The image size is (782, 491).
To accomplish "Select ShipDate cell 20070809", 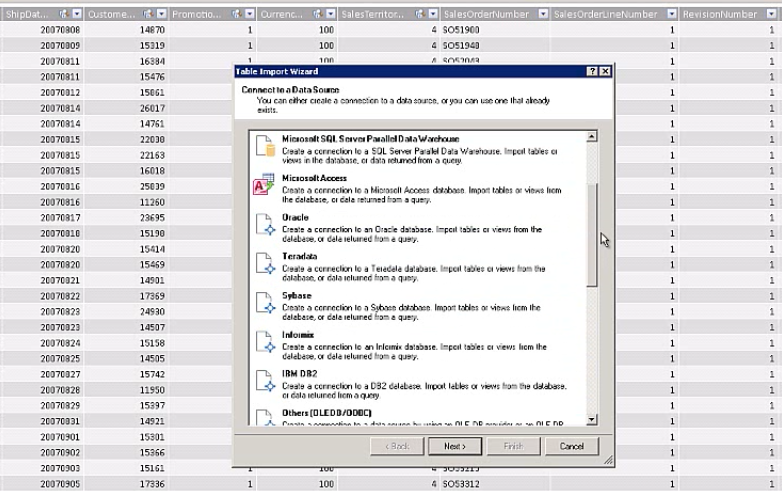I will coord(42,45).
